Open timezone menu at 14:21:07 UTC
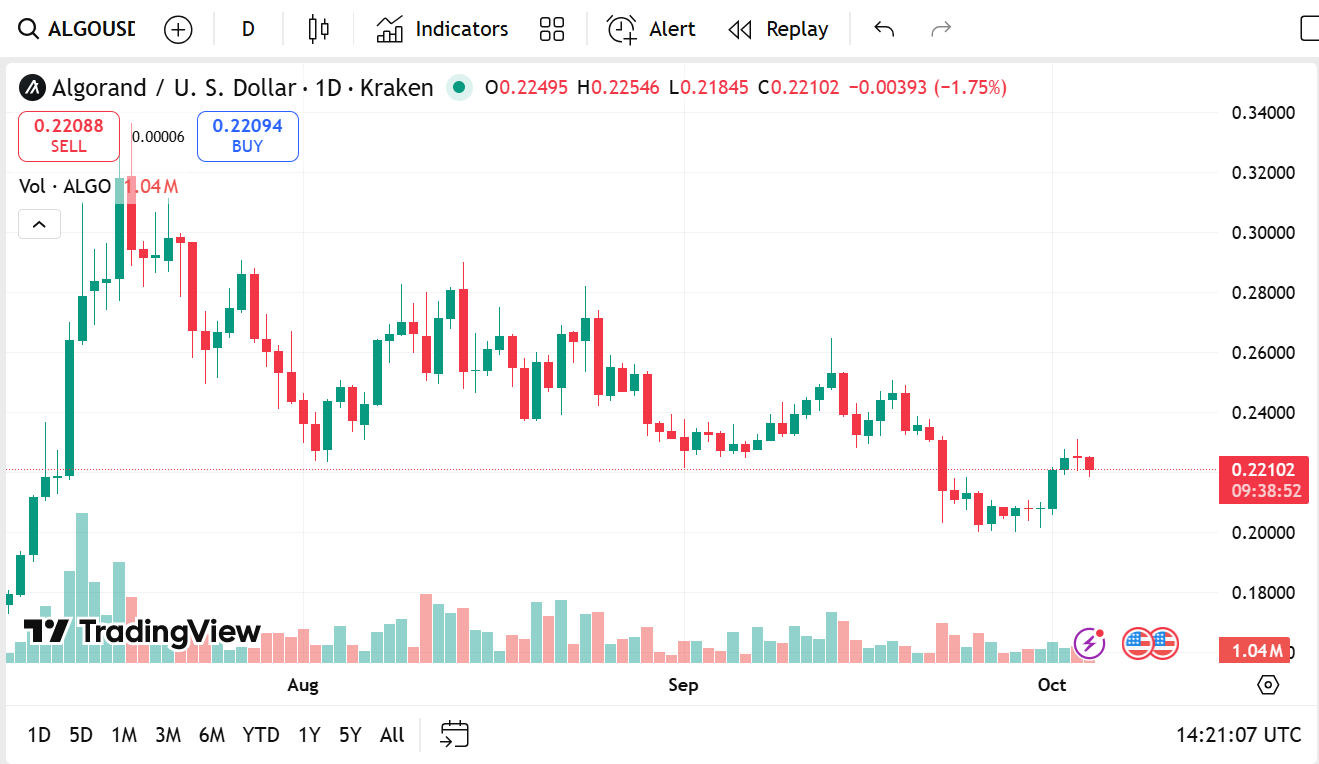The width and height of the screenshot is (1319, 764). tap(1238, 735)
